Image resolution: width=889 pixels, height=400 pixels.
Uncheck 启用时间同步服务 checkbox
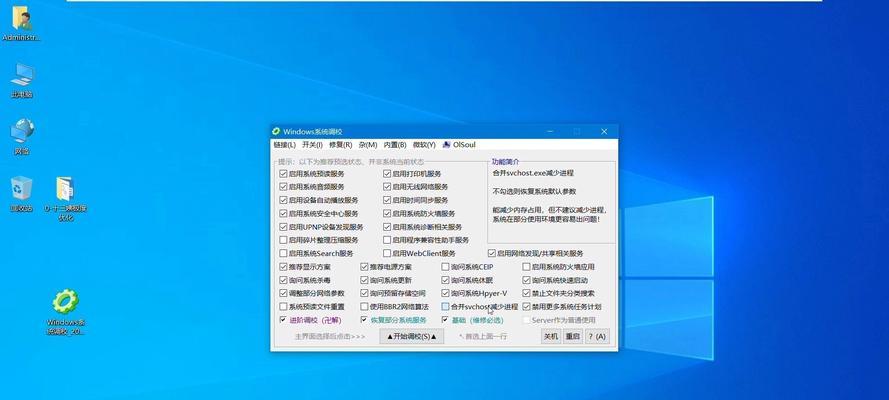click(387, 200)
